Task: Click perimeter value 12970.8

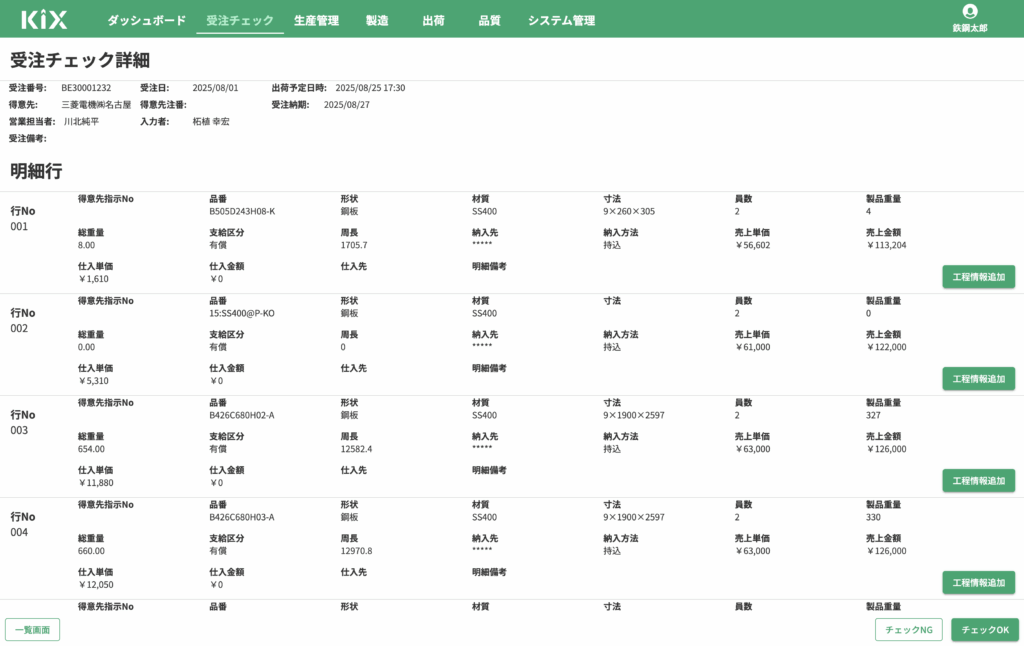Action: [357, 551]
